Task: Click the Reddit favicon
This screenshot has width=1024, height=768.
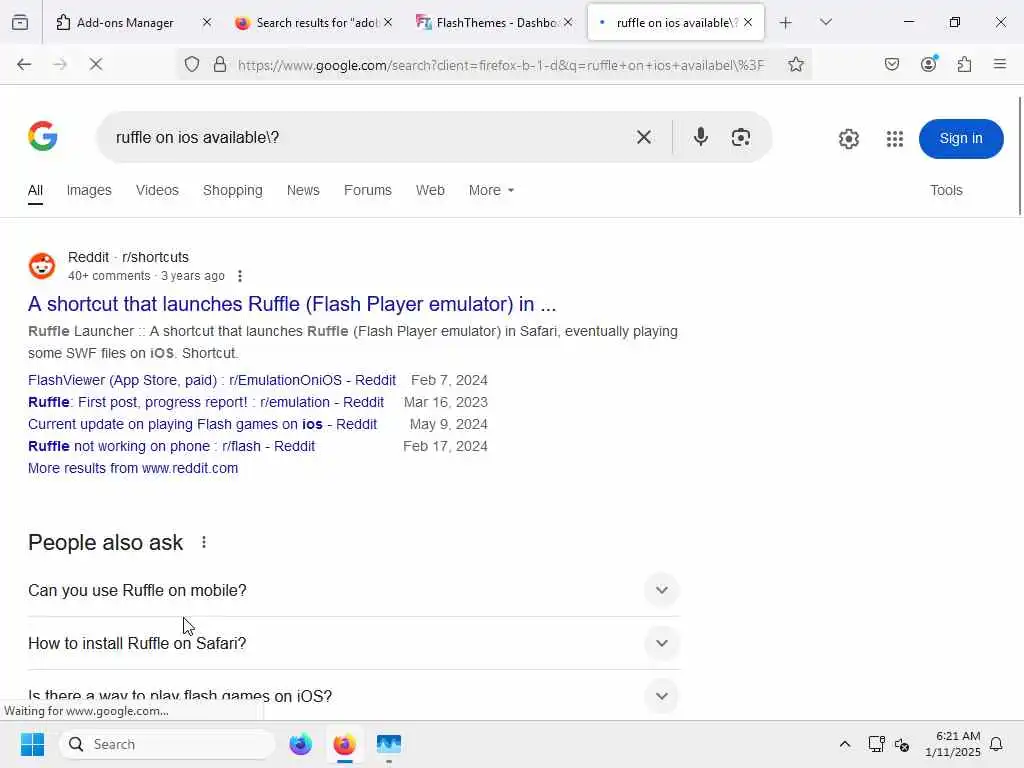Action: tap(42, 266)
